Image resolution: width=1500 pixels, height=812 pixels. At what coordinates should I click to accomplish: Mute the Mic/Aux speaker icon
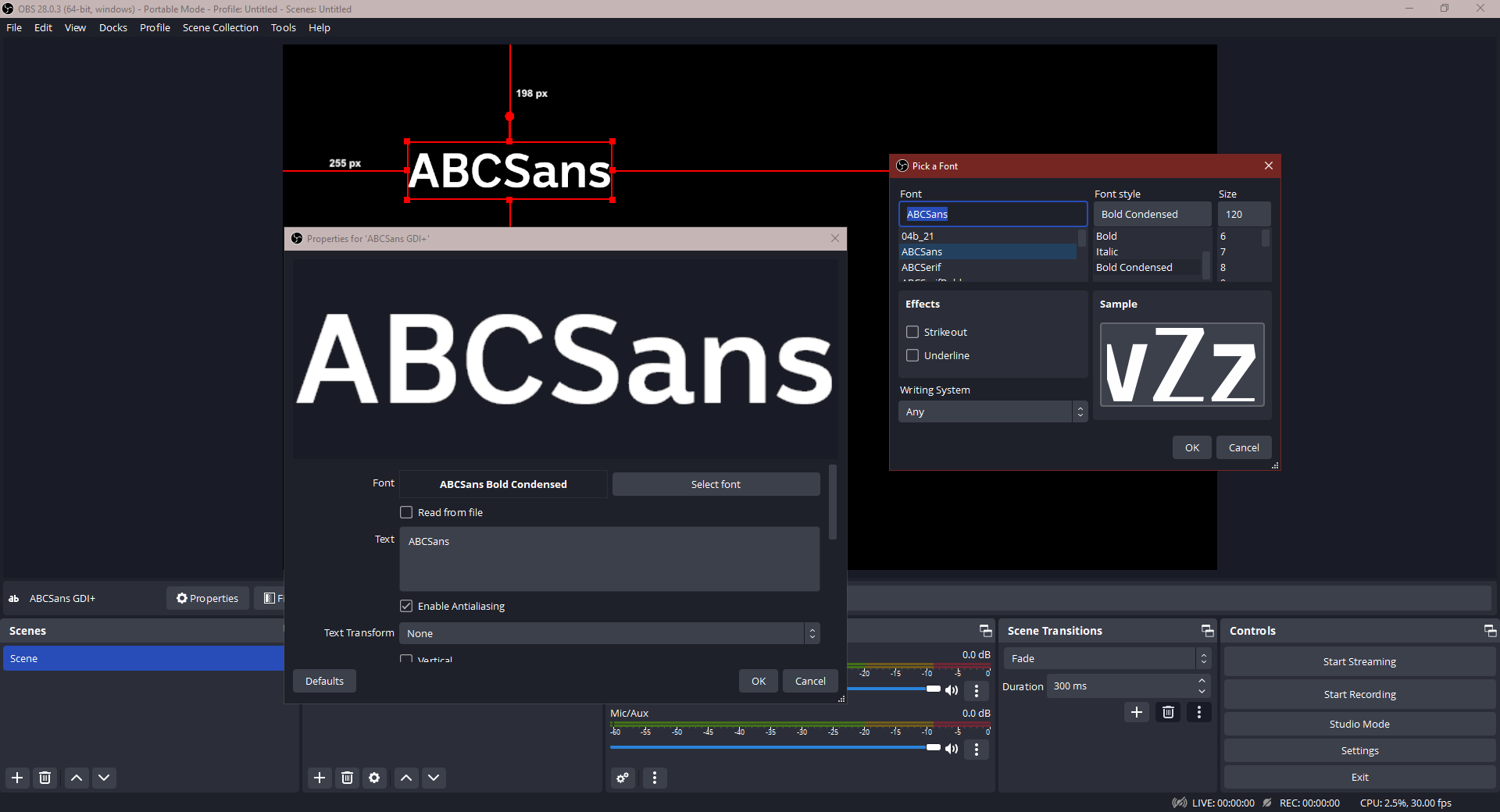(x=952, y=749)
